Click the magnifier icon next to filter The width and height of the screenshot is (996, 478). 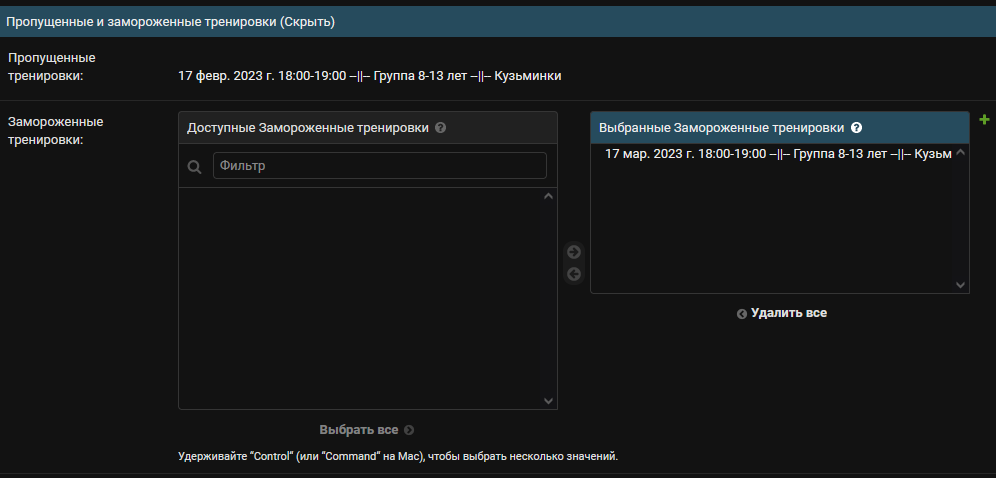pyautogui.click(x=195, y=166)
